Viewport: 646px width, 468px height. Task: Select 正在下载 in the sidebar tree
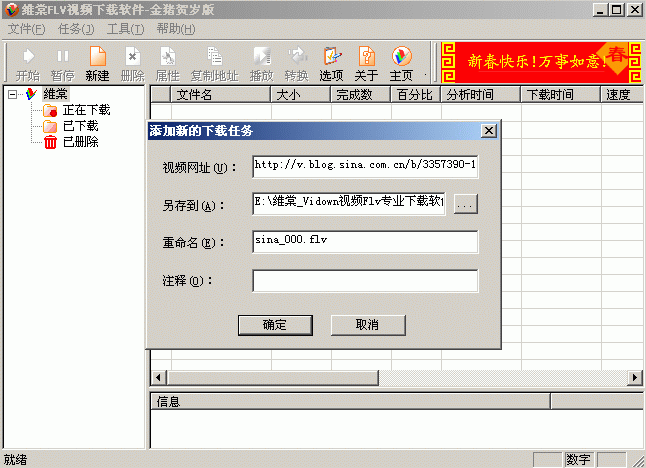(86, 110)
